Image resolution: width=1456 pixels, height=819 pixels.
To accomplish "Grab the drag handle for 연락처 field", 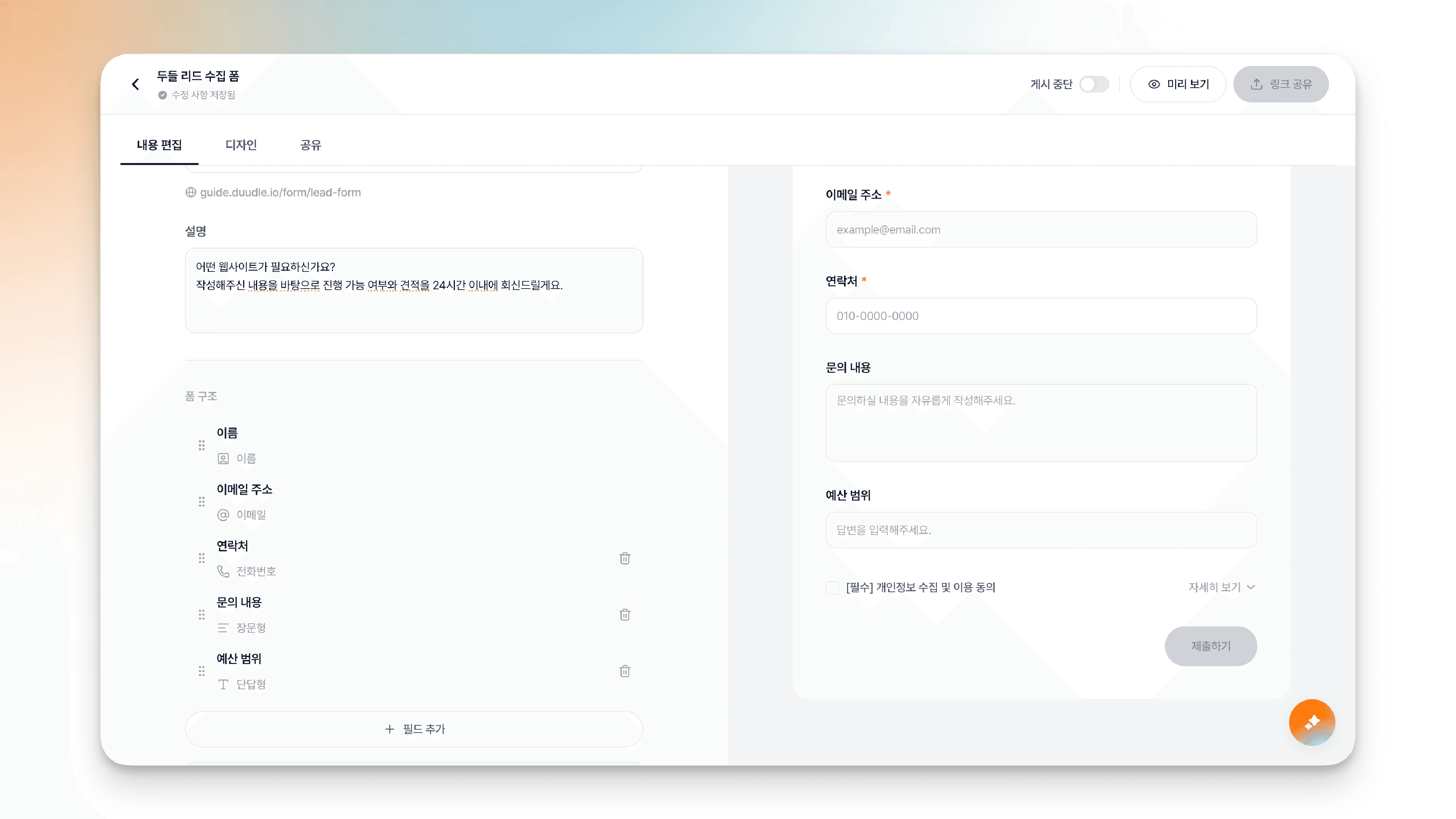I will coord(202,559).
